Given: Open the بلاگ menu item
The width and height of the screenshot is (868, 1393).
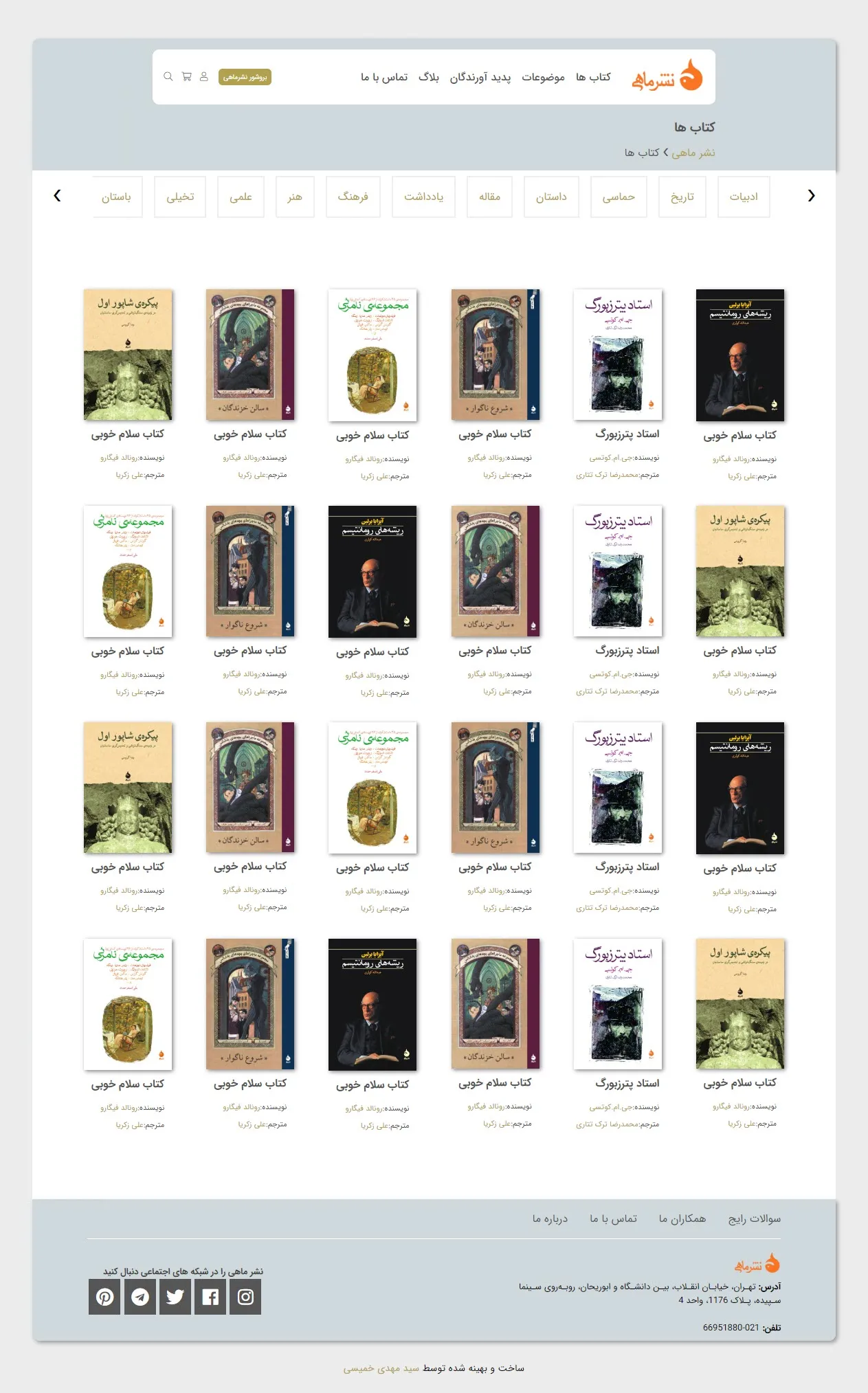Looking at the screenshot, I should point(429,77).
